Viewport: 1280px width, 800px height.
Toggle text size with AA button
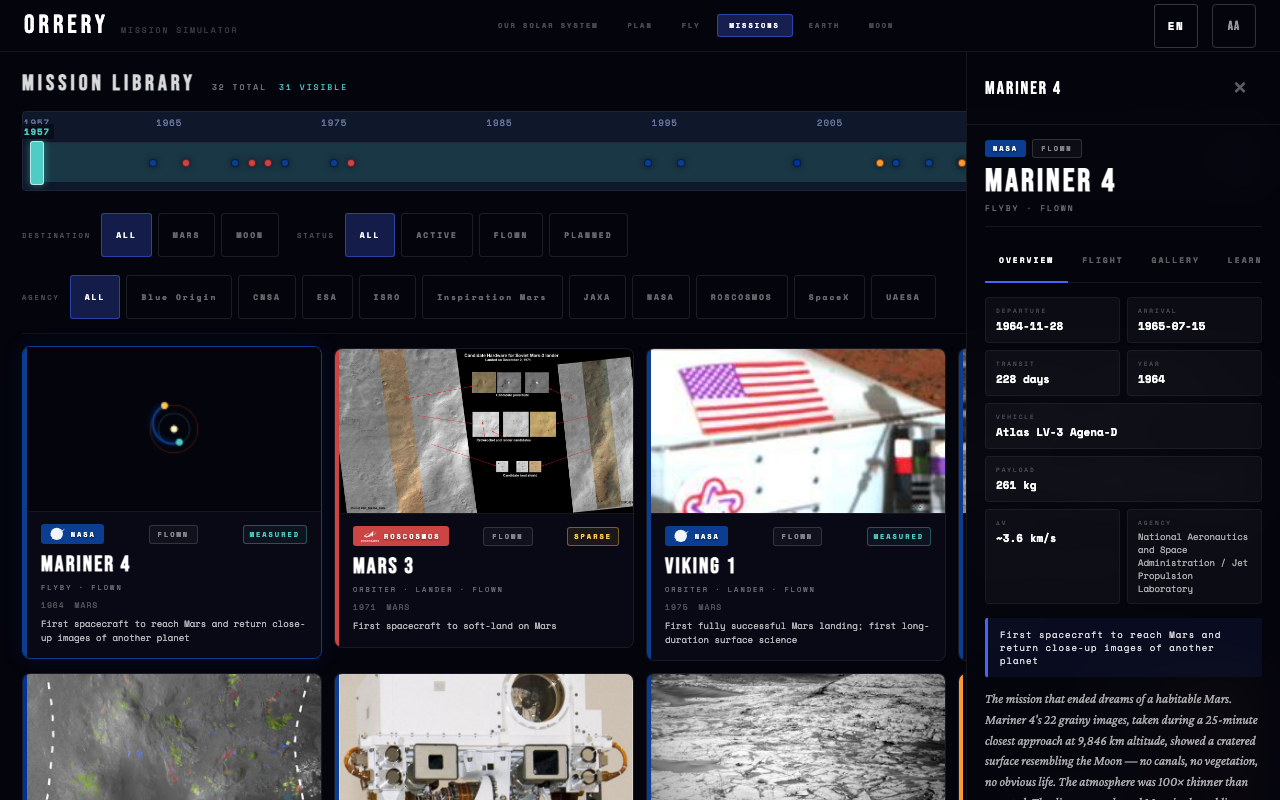pos(1233,26)
